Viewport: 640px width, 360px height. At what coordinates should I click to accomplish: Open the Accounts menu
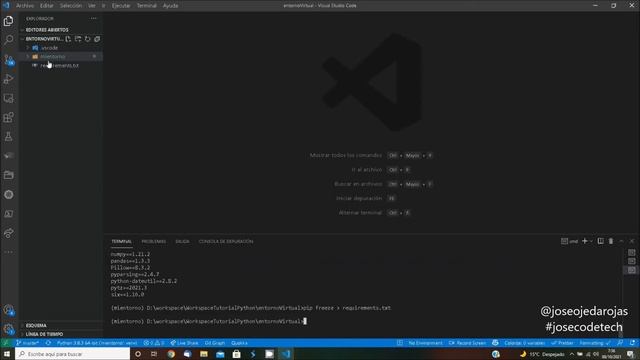(9, 310)
